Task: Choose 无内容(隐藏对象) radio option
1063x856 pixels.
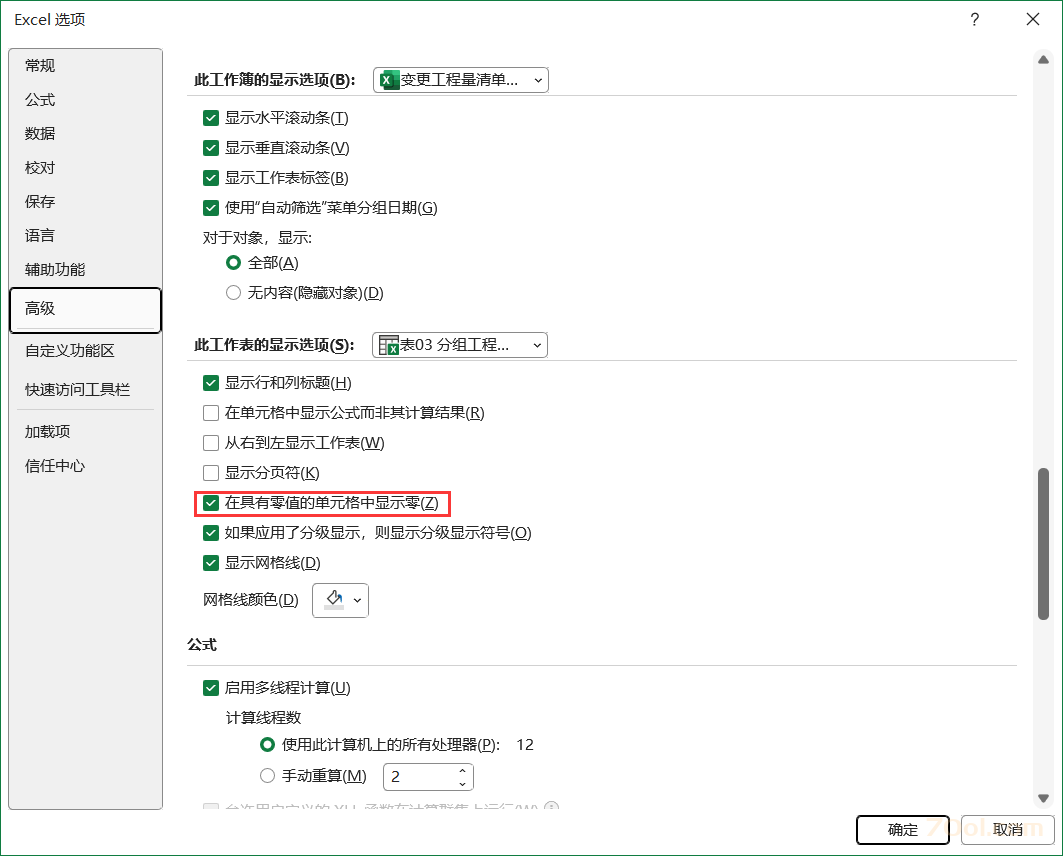Action: (x=233, y=293)
